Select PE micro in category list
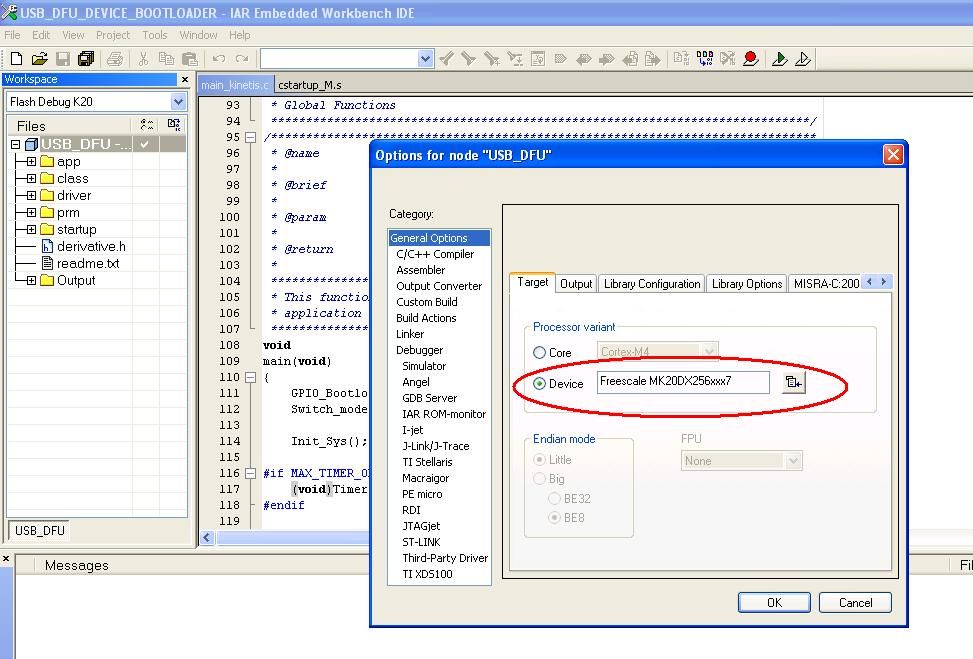Screen dimensions: 973x659 point(422,495)
